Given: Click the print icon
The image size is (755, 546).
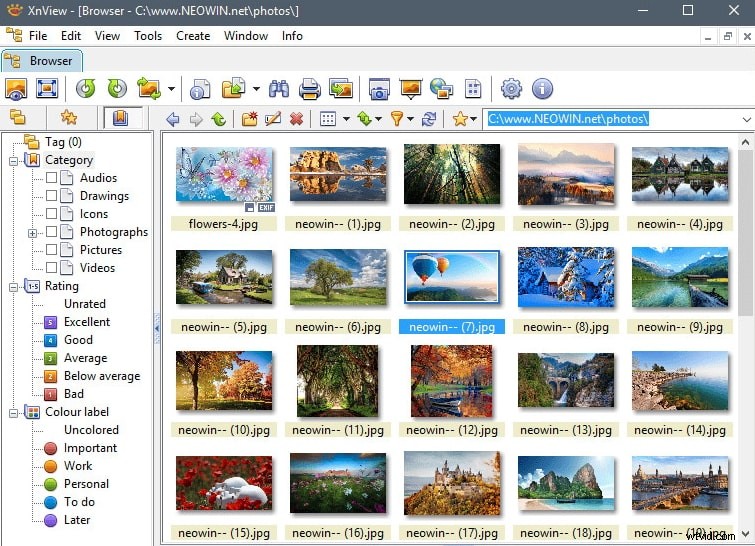Looking at the screenshot, I should tap(310, 89).
